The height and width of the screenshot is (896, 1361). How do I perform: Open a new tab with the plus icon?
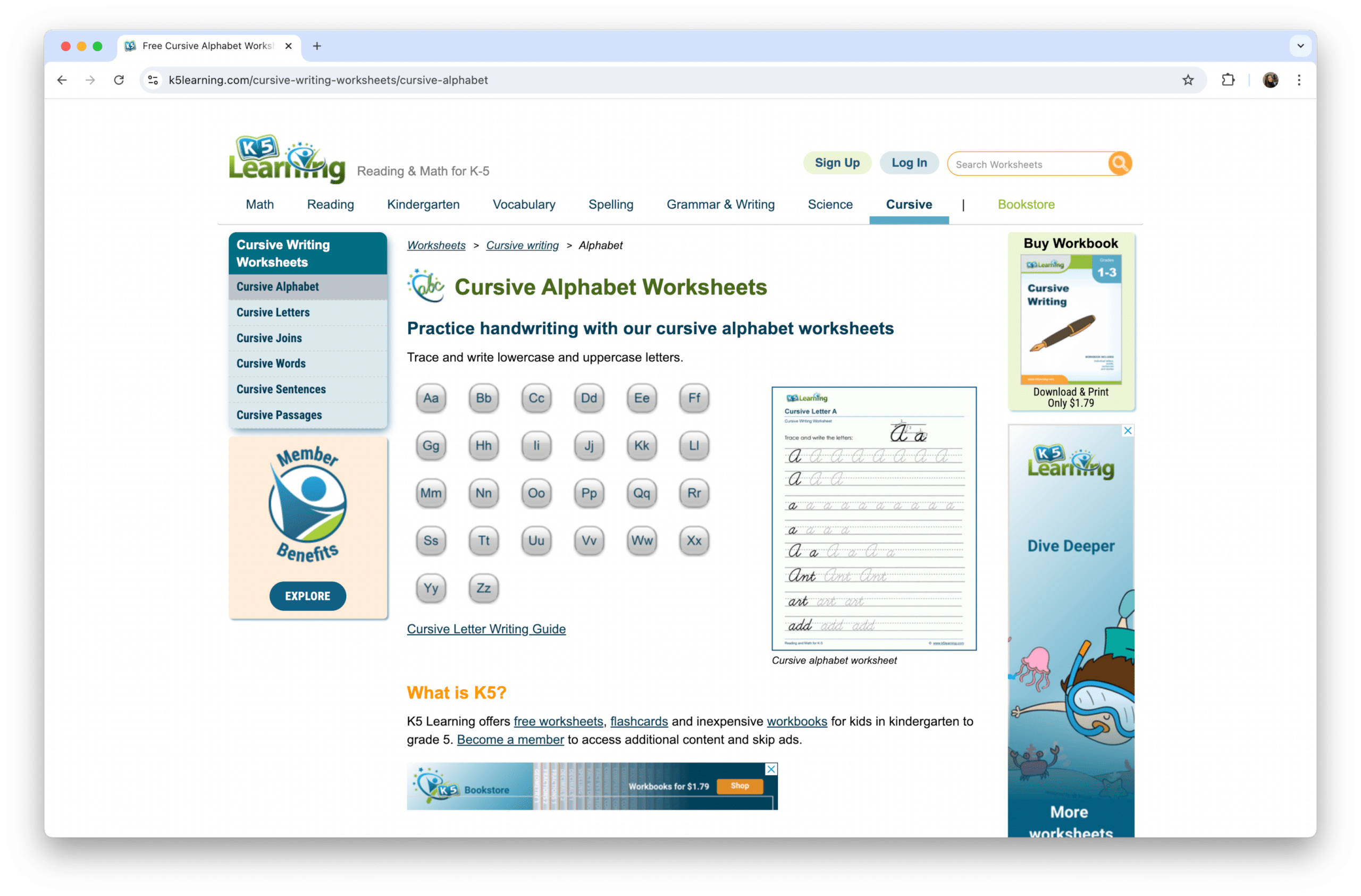(x=317, y=46)
